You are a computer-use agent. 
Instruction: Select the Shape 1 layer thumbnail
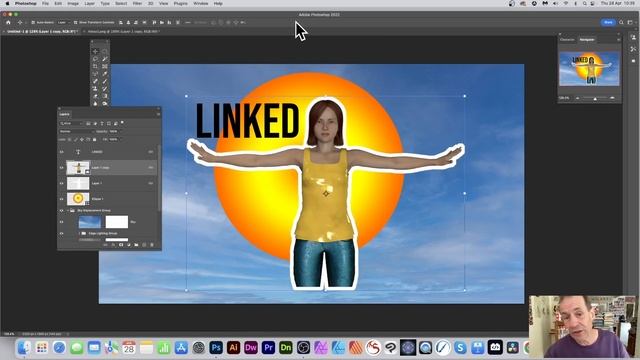tap(78, 199)
